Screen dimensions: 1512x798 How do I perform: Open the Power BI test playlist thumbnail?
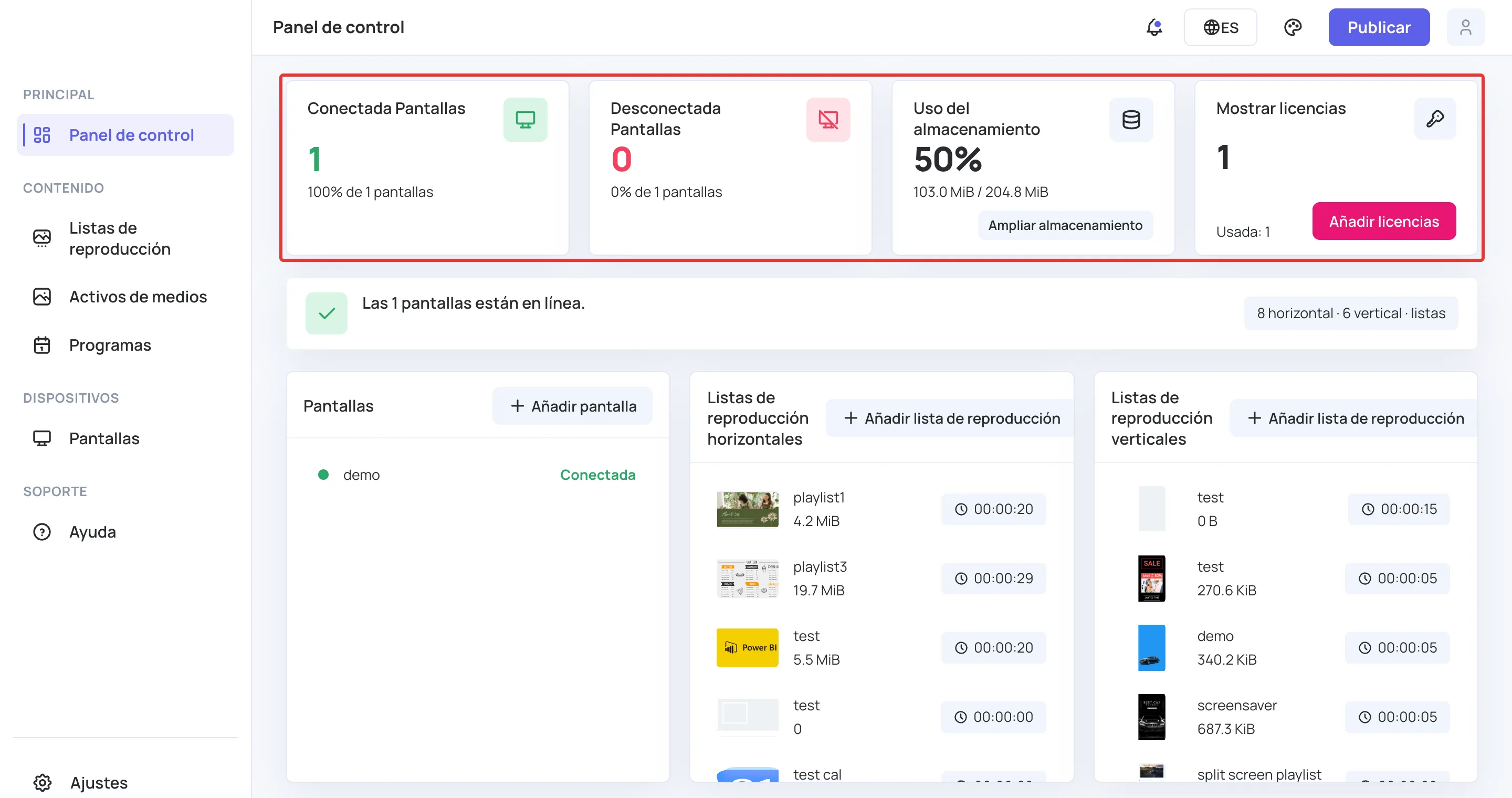point(747,648)
